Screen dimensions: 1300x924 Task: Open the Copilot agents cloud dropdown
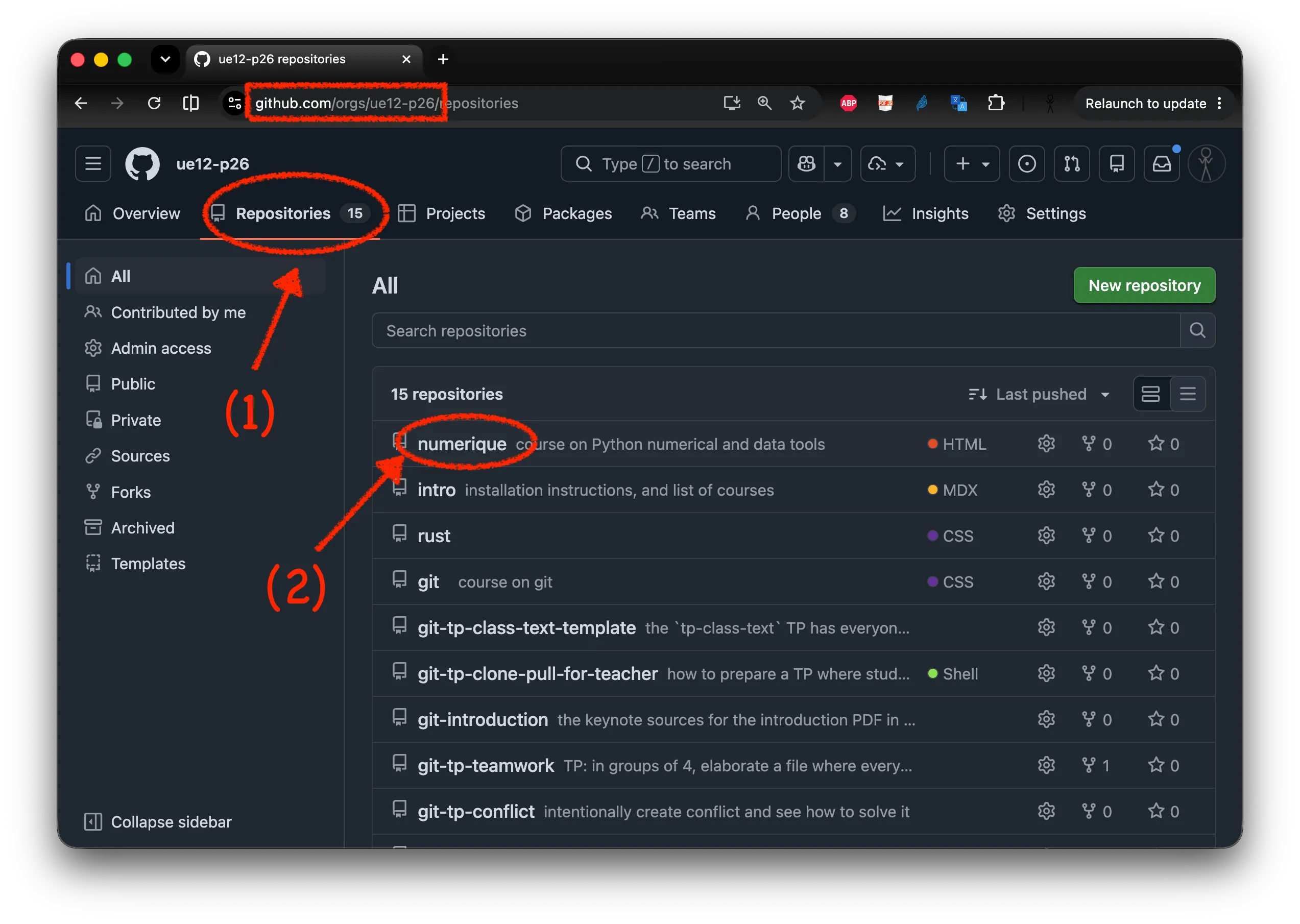point(887,164)
